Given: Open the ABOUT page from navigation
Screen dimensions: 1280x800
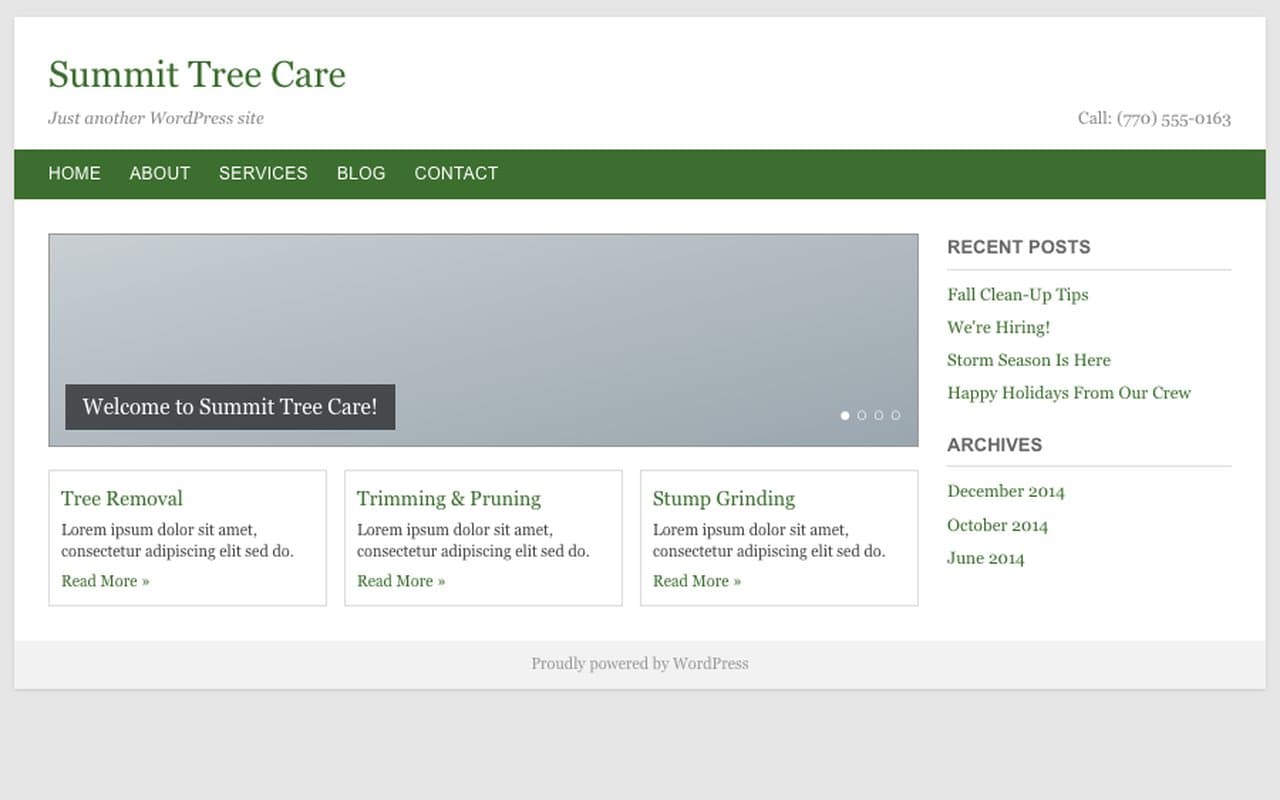Looking at the screenshot, I should tap(160, 173).
